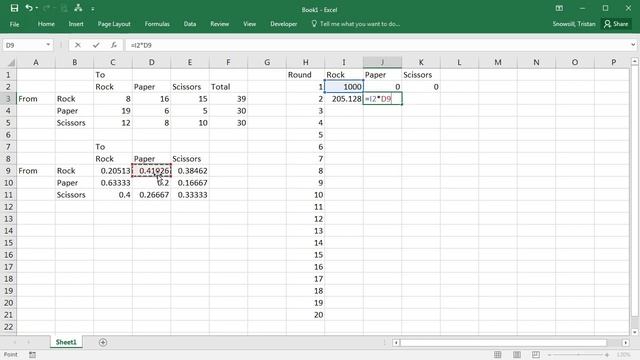Open the Page Layout tab

pos(114,24)
